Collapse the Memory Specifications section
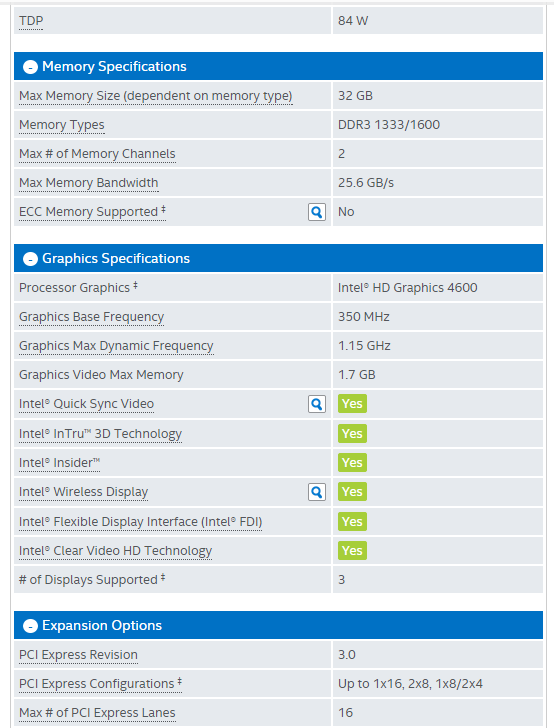 click(x=30, y=67)
